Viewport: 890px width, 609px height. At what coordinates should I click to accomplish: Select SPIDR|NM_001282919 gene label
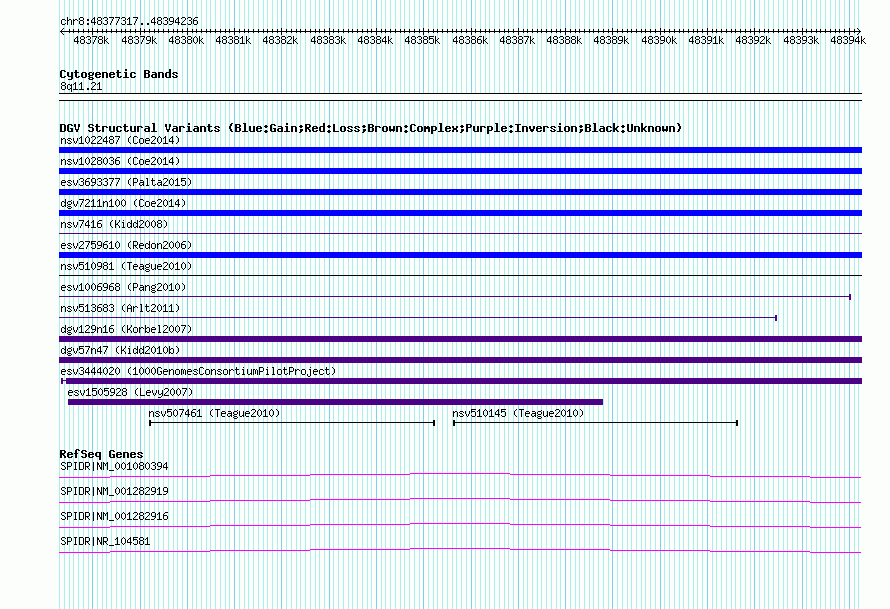tap(114, 491)
